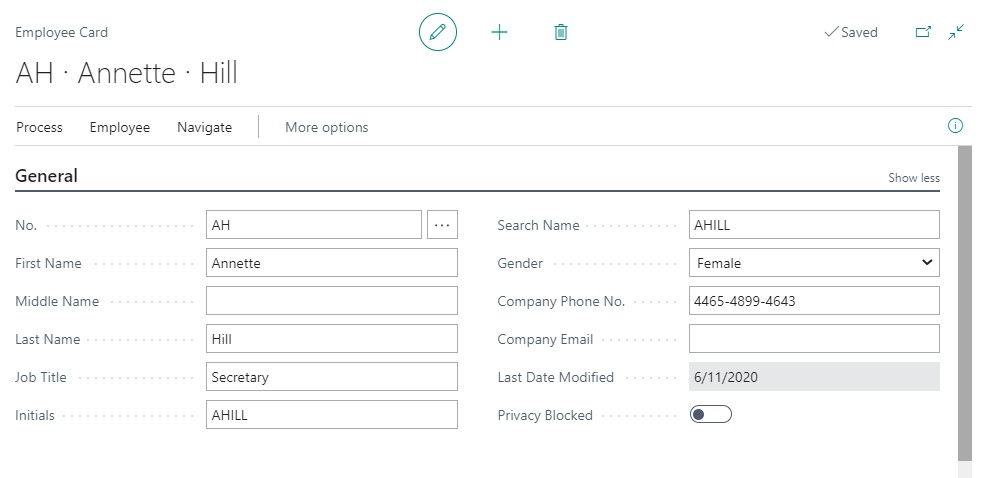The image size is (981, 478).
Task: Click the Company Email field
Action: coord(814,338)
